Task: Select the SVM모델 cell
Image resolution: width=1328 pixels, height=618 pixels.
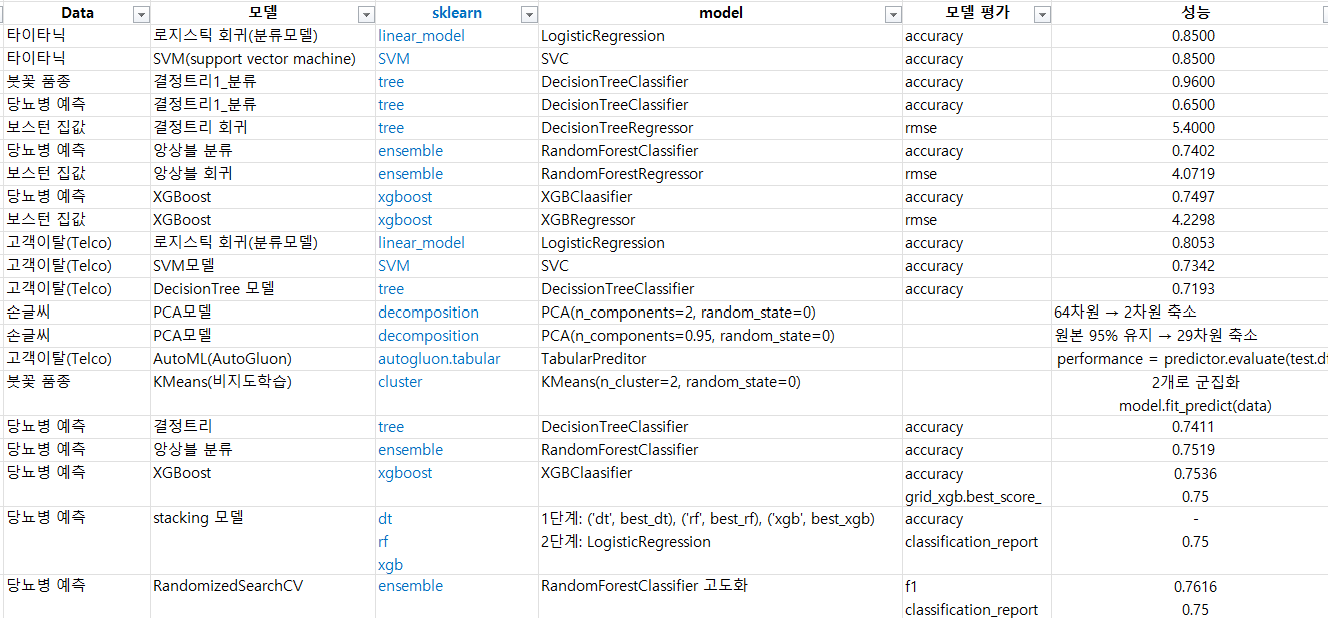Action: click(263, 266)
